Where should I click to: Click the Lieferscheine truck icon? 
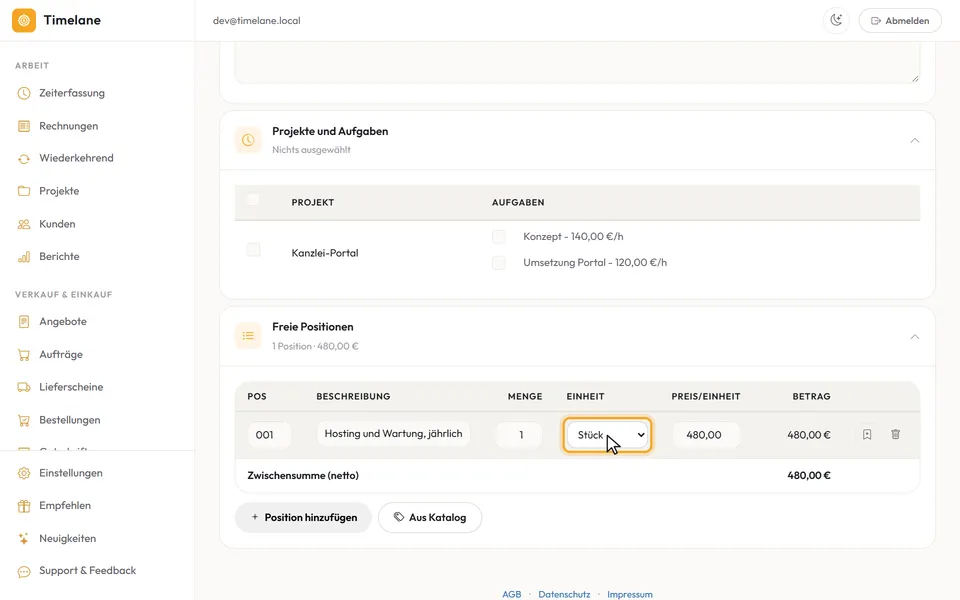(x=24, y=387)
